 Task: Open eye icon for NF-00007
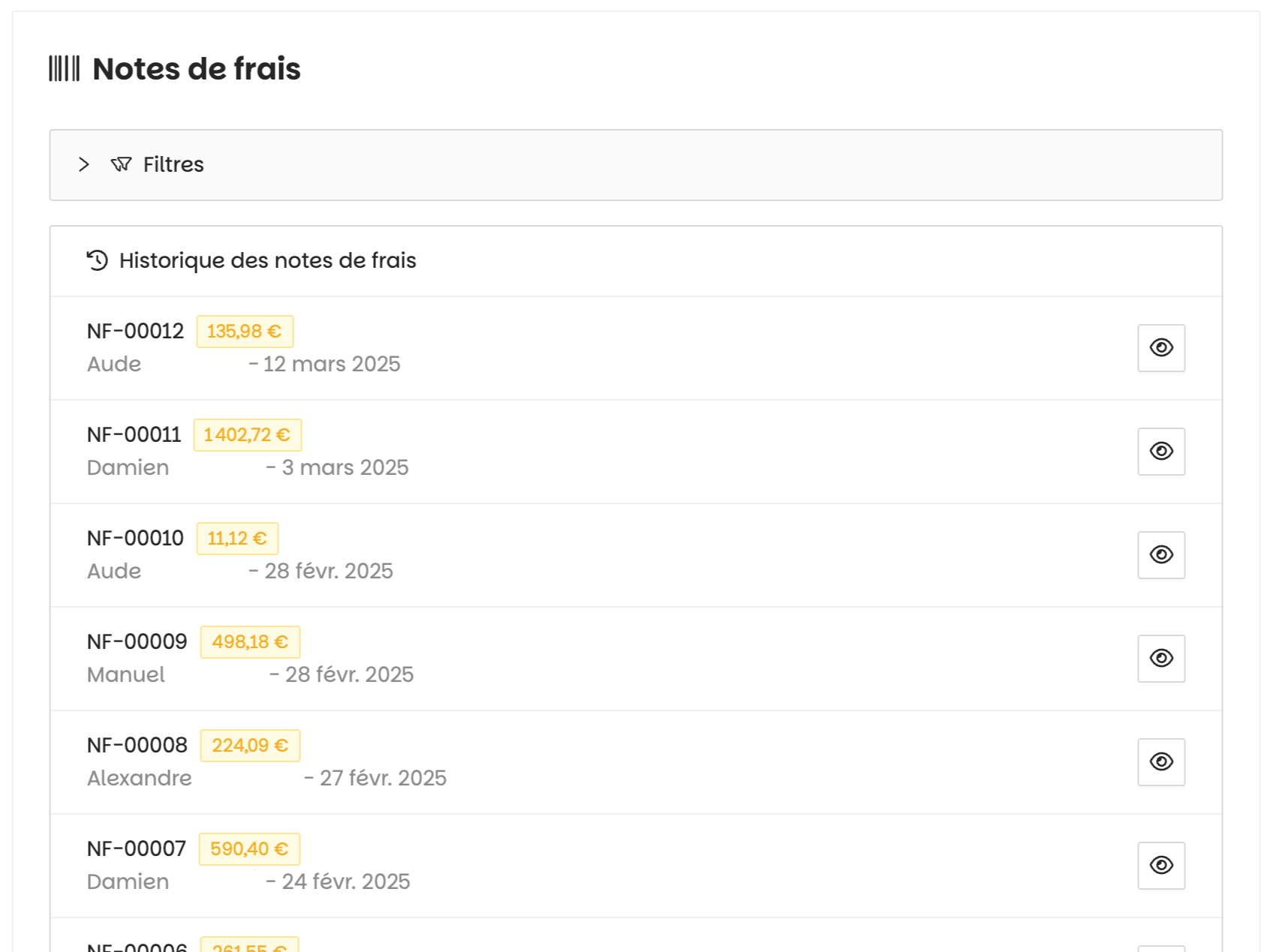click(1160, 866)
